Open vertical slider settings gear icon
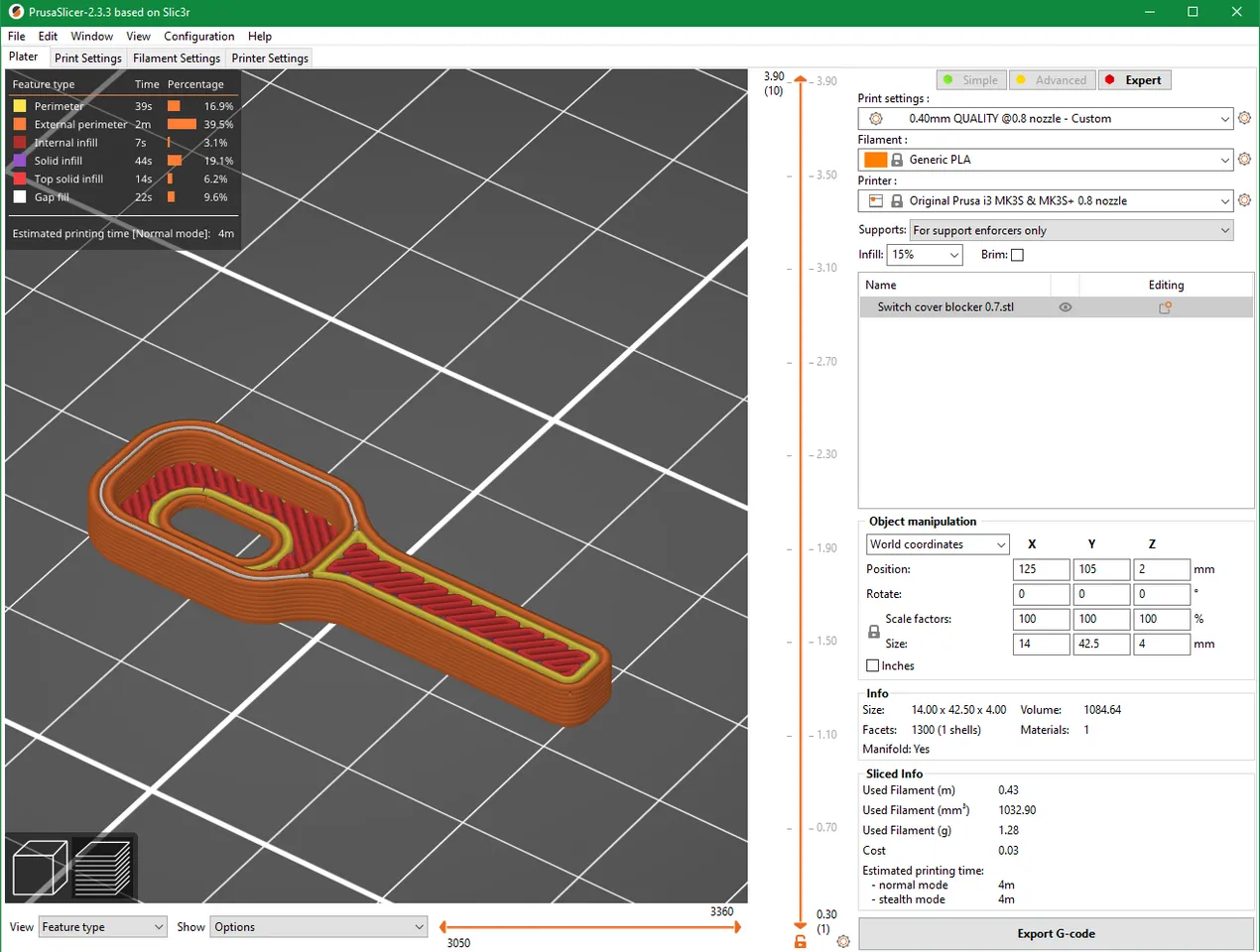Viewport: 1260px width, 952px height. (843, 941)
